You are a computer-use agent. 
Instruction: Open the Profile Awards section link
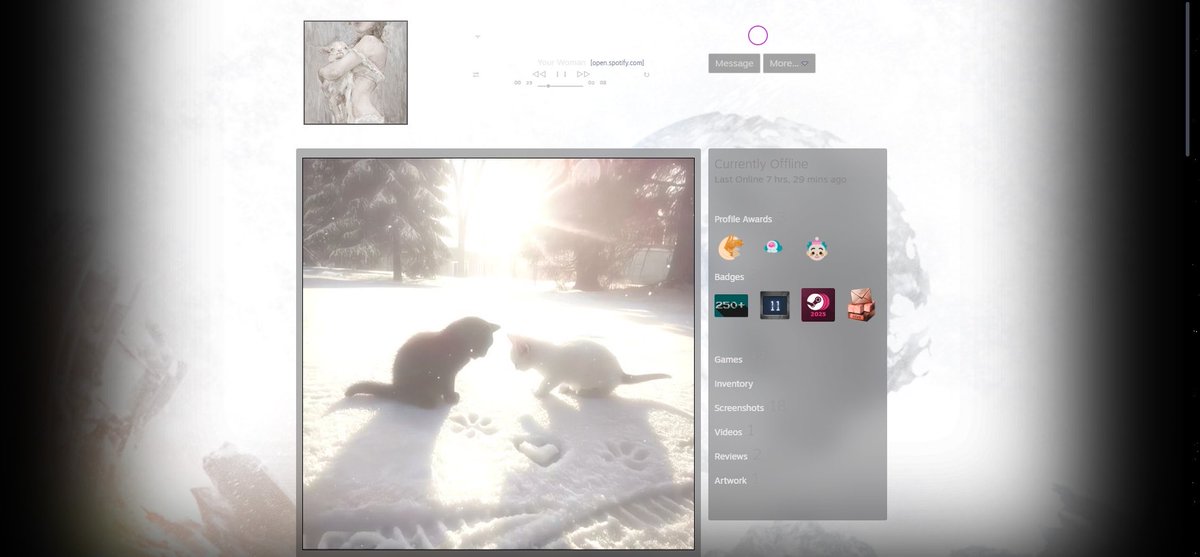(x=743, y=219)
